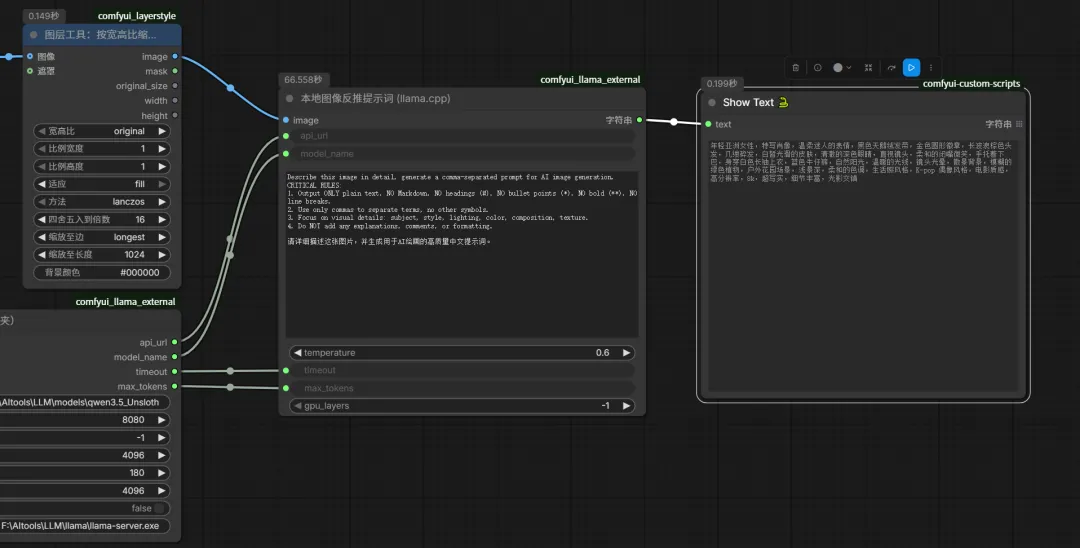Click the 图像 input port on 图层工具 node
The width and height of the screenshot is (1080, 548).
(30, 56)
